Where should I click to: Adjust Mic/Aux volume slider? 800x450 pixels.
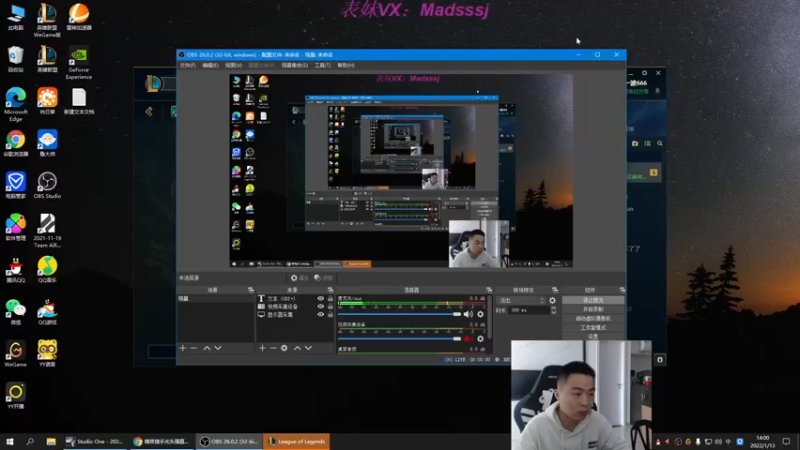399,314
